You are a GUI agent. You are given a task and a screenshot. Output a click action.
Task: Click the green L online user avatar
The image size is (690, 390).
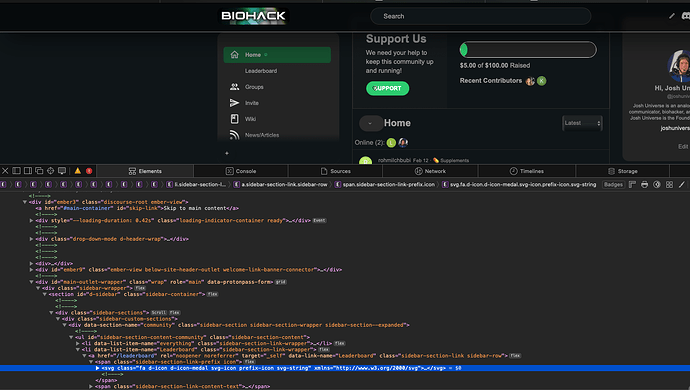(x=391, y=143)
